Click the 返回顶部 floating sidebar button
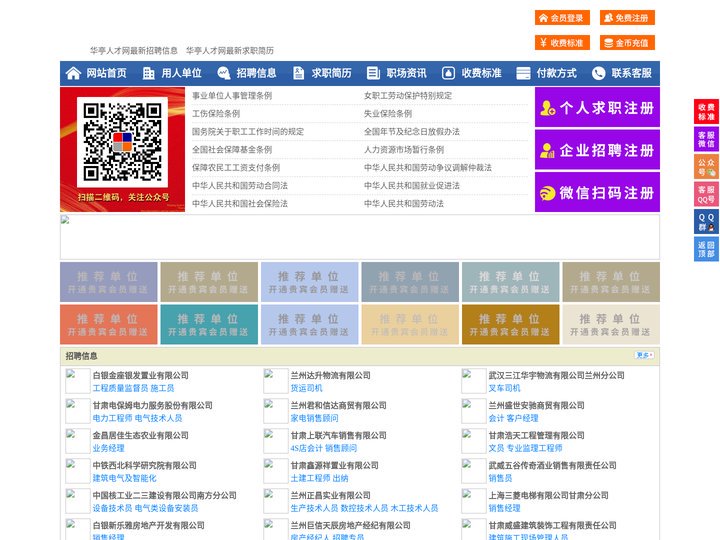Viewport: 720px width, 540px height. tap(706, 249)
